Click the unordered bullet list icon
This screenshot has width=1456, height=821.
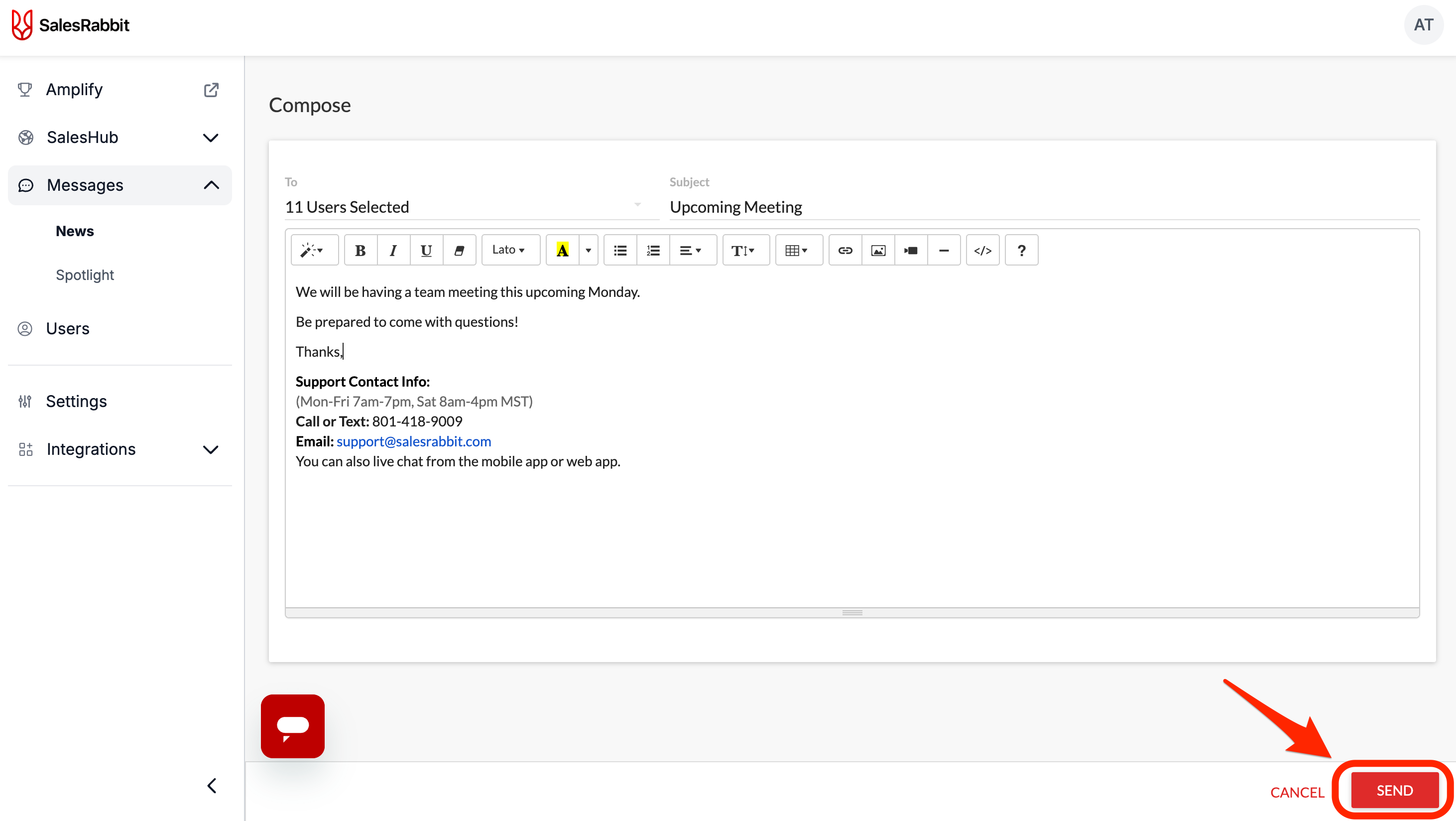point(620,251)
